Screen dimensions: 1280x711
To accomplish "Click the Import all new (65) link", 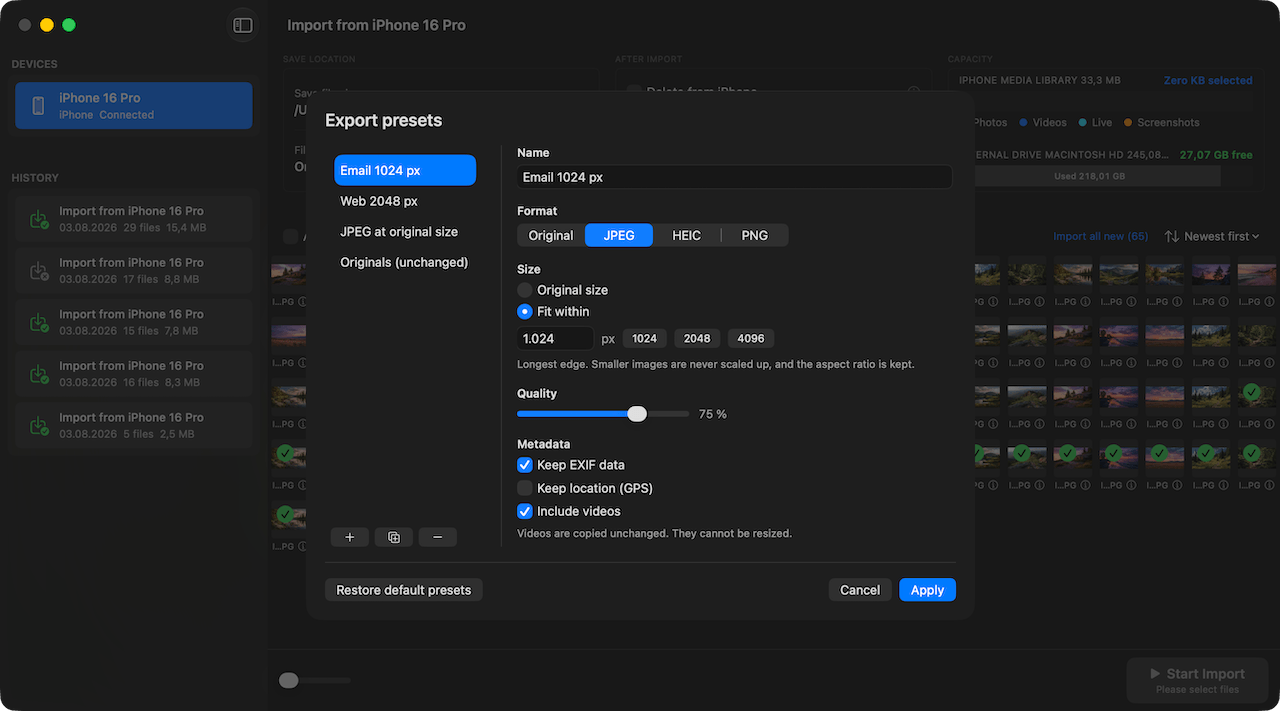I will [x=1101, y=236].
